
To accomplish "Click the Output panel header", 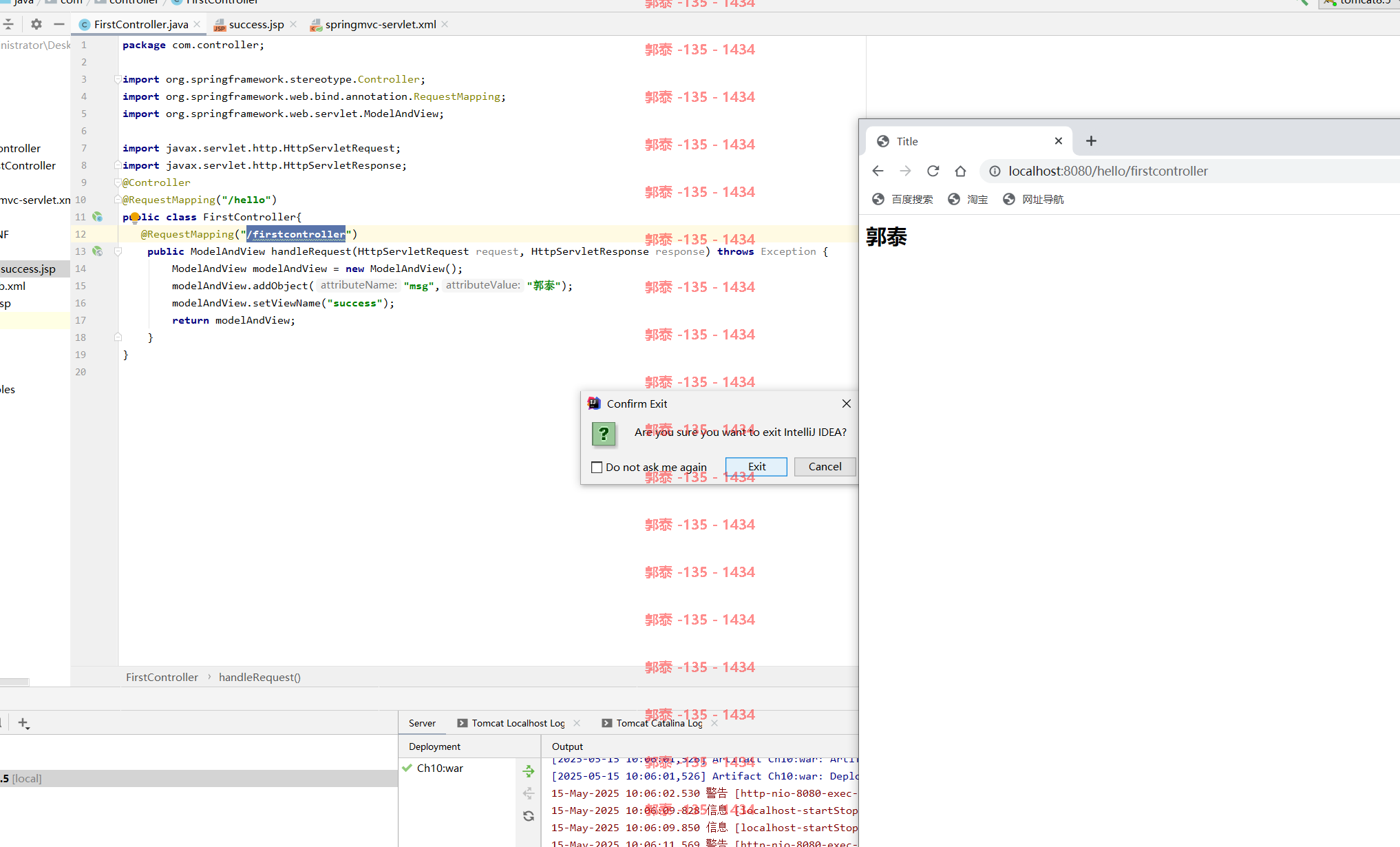I will pos(567,746).
